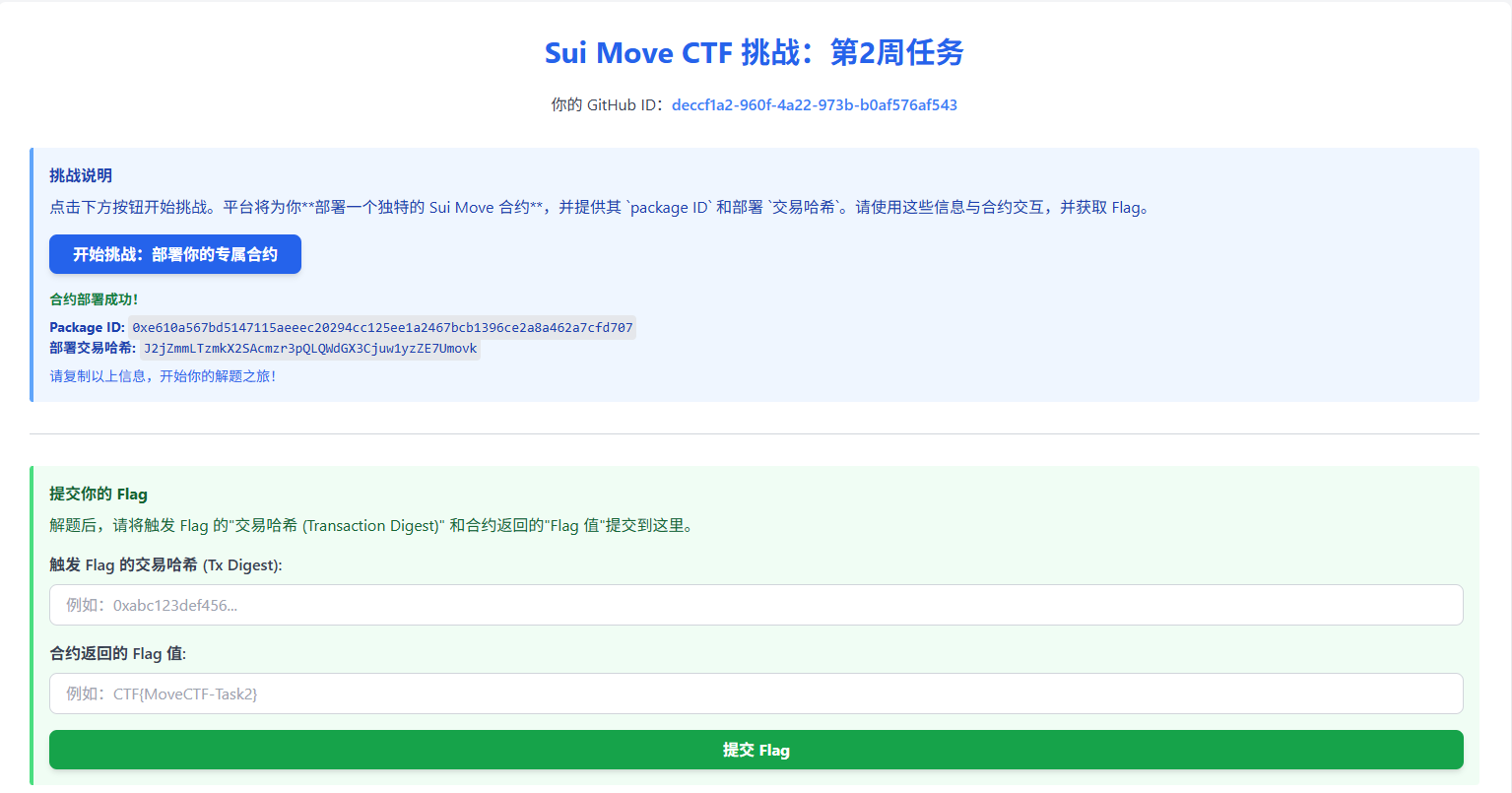Click the 合约部署成功! status message
Screen dimensions: 1512x793
click(95, 299)
